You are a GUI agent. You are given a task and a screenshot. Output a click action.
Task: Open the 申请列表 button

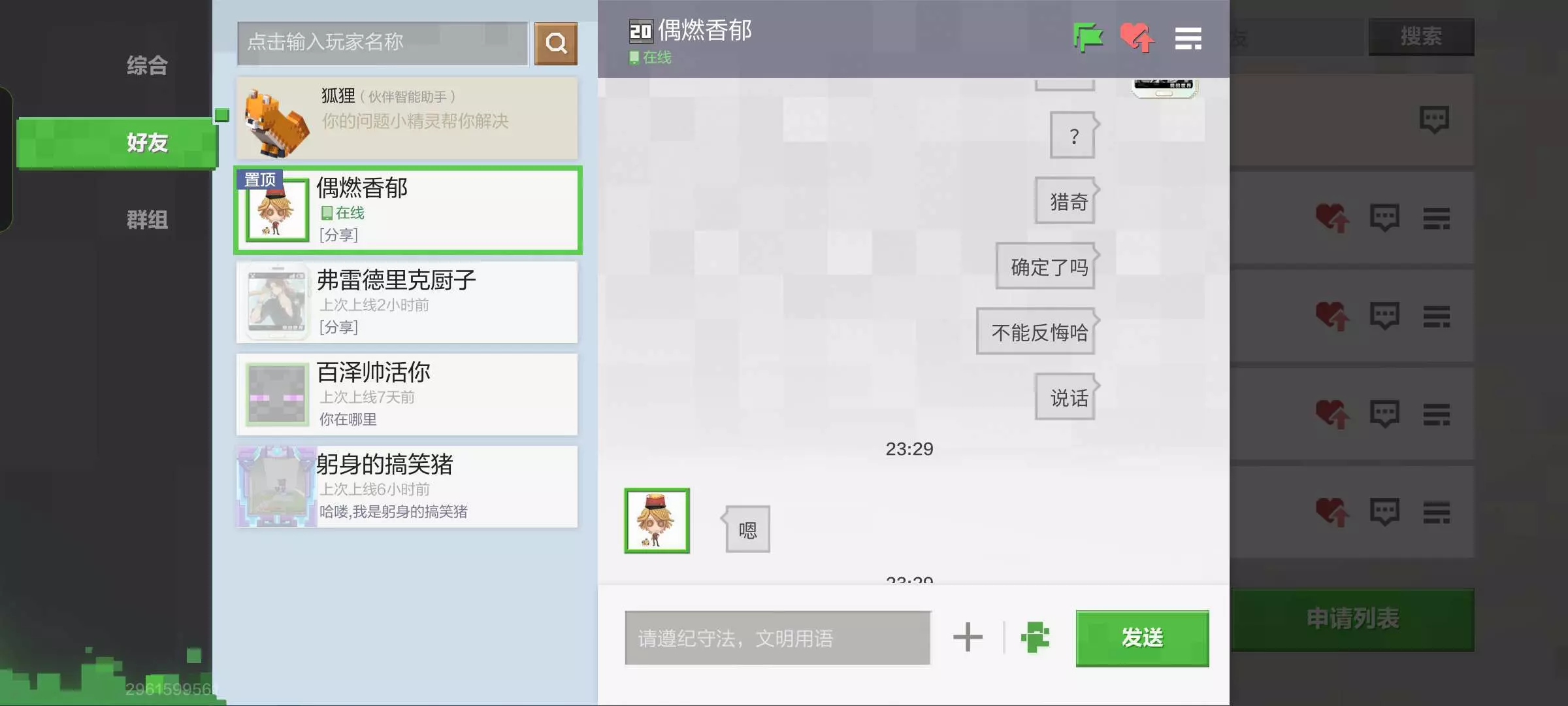pyautogui.click(x=1352, y=618)
